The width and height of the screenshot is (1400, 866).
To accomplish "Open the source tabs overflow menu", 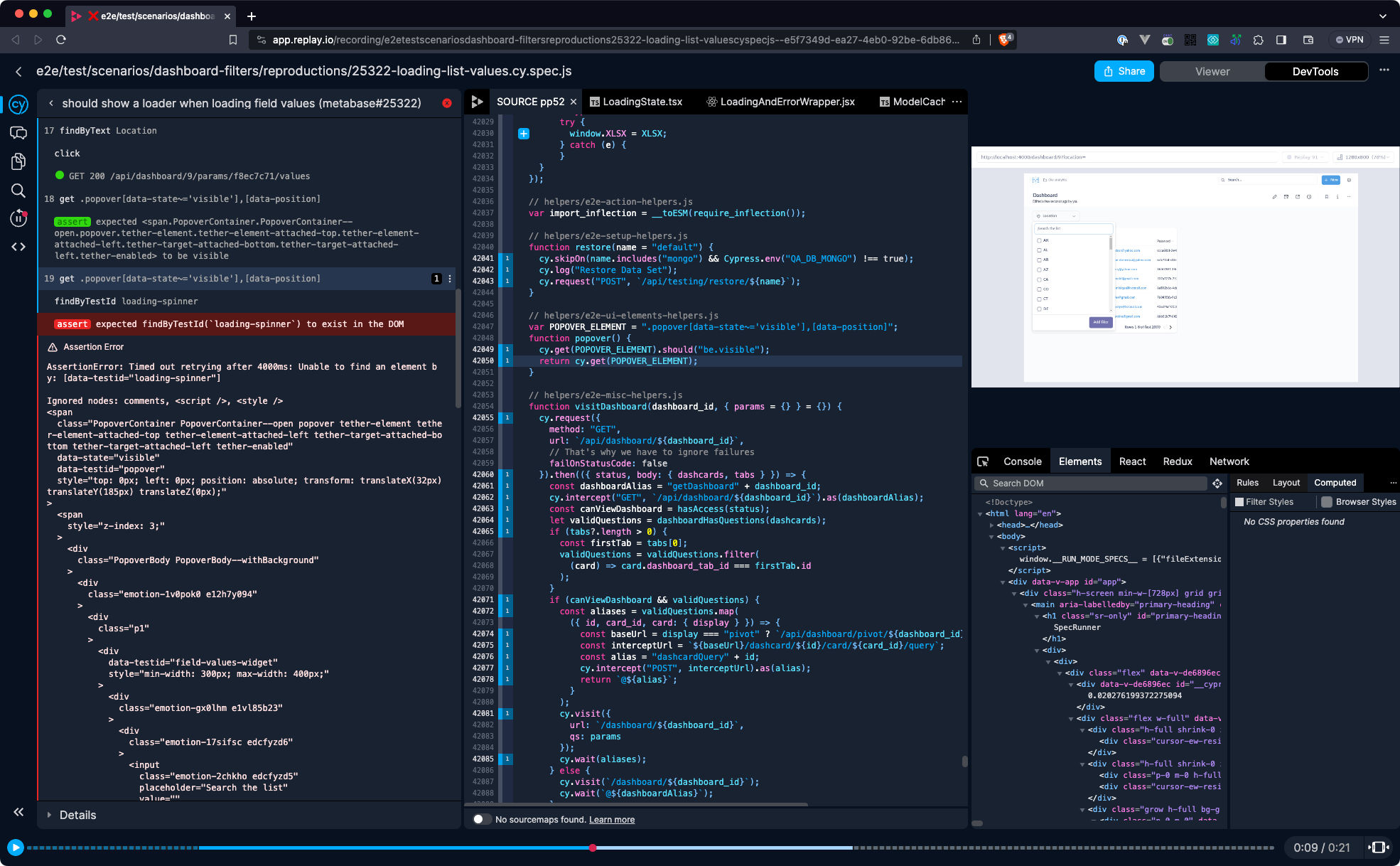I will (957, 102).
